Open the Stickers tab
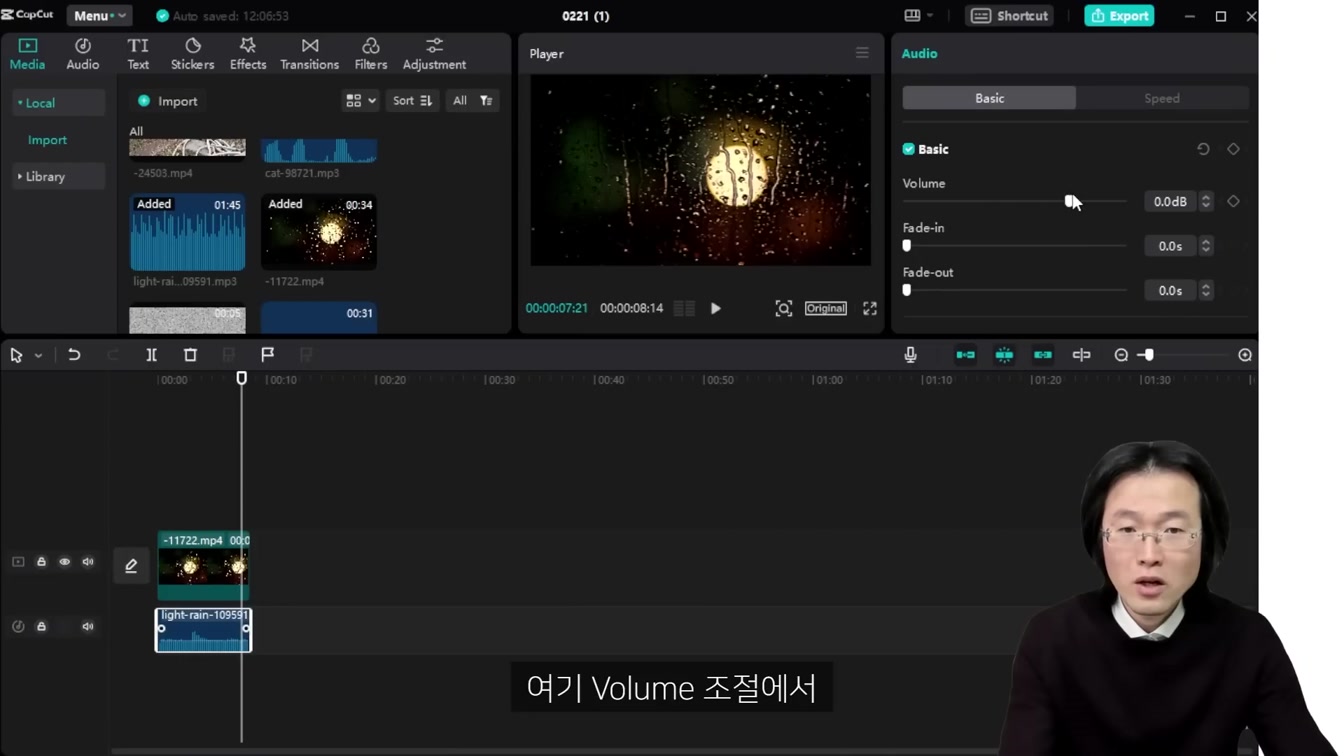This screenshot has height=756, width=1344. (x=192, y=54)
